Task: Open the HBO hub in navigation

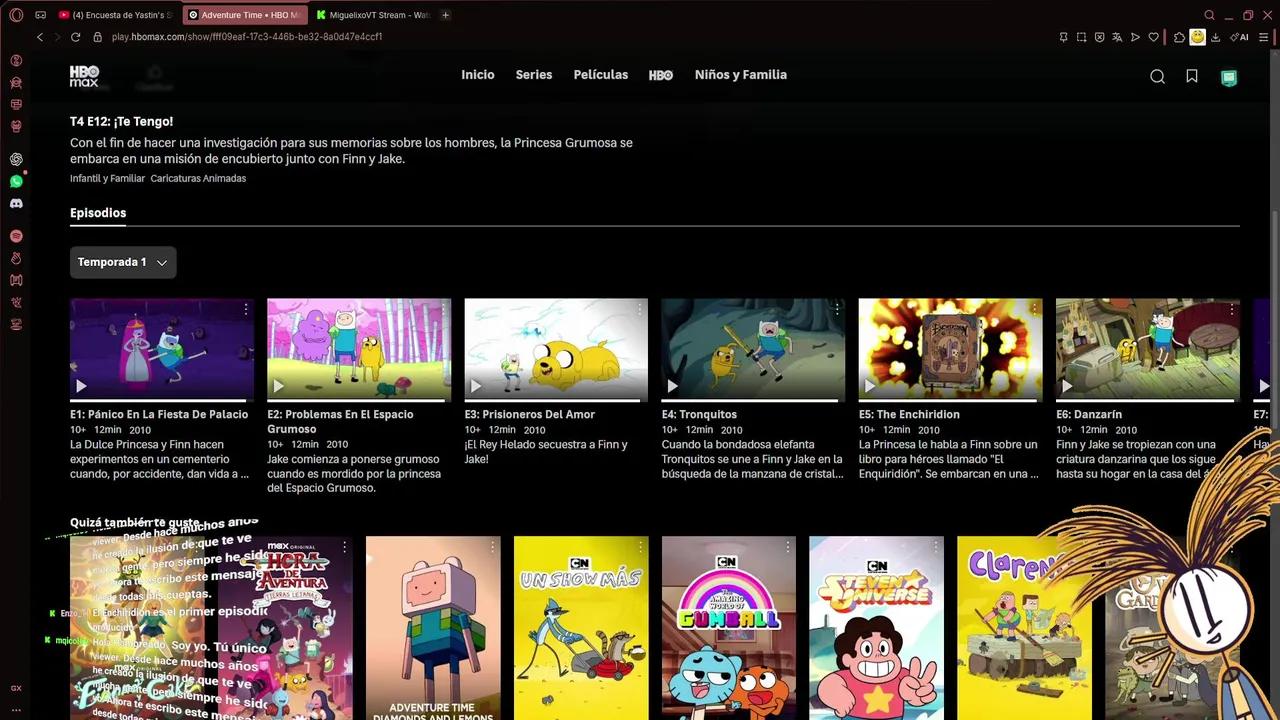Action: [x=661, y=75]
